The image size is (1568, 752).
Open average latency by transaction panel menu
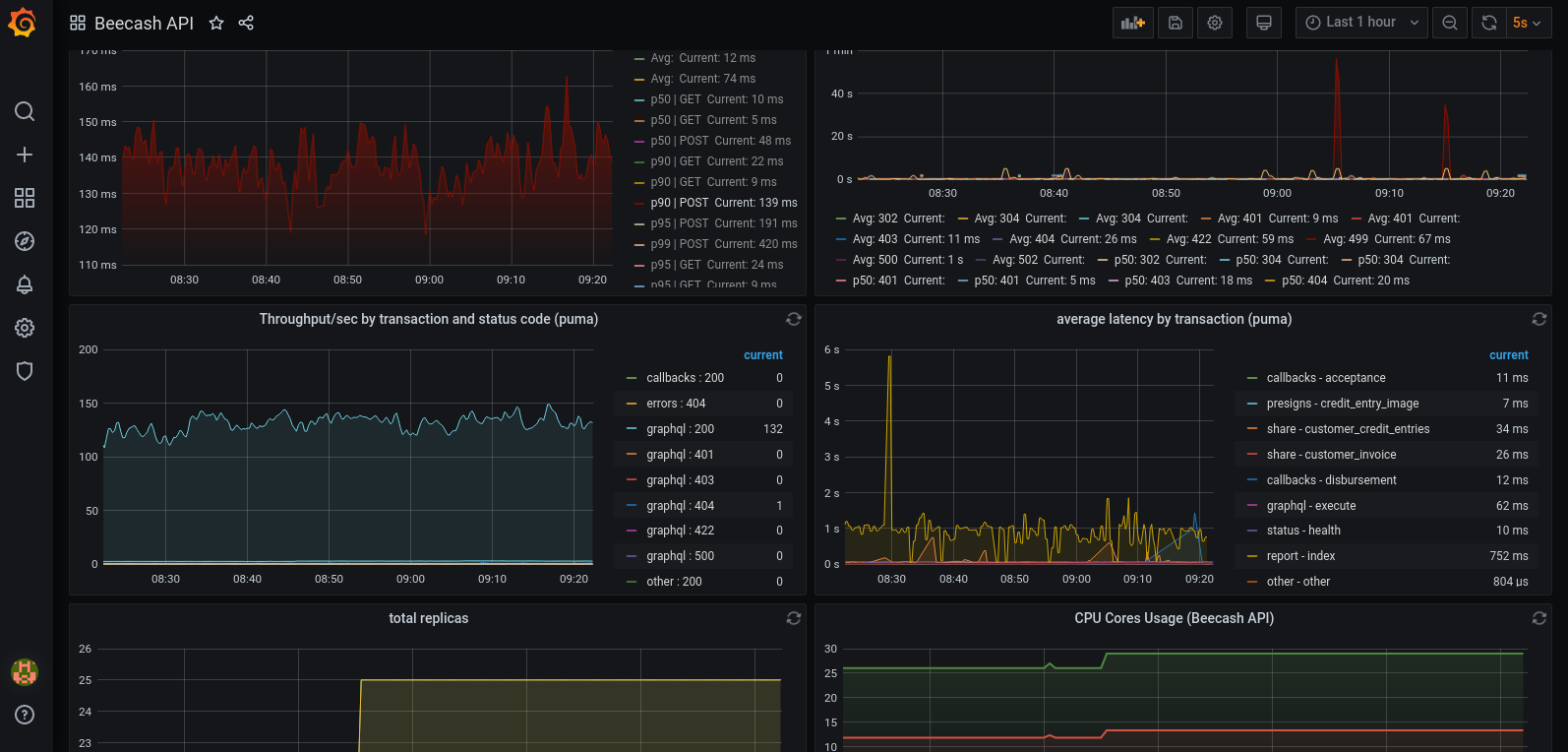click(1174, 319)
